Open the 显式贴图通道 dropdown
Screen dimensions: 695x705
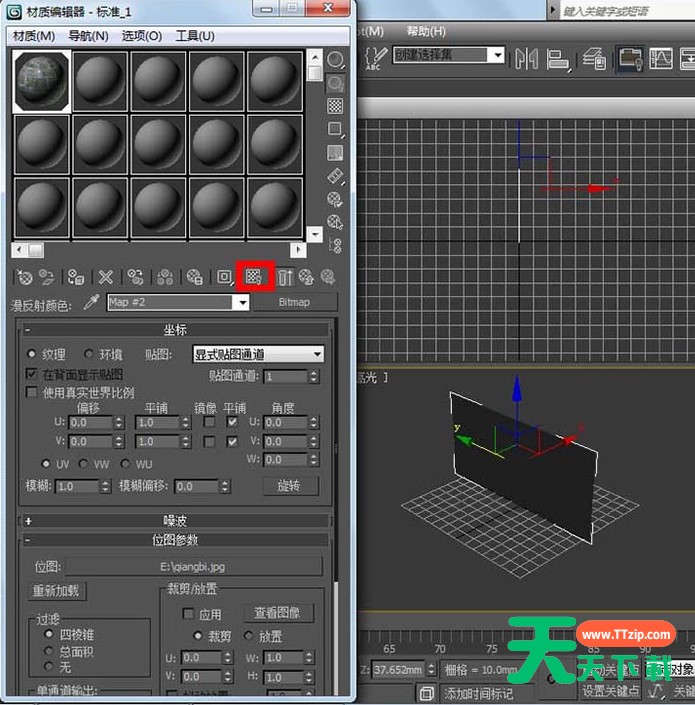point(258,354)
